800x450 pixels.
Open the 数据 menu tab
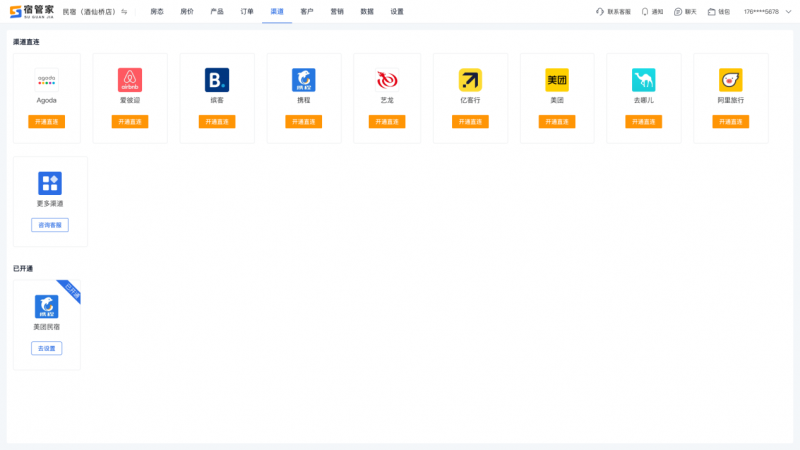coord(367,11)
